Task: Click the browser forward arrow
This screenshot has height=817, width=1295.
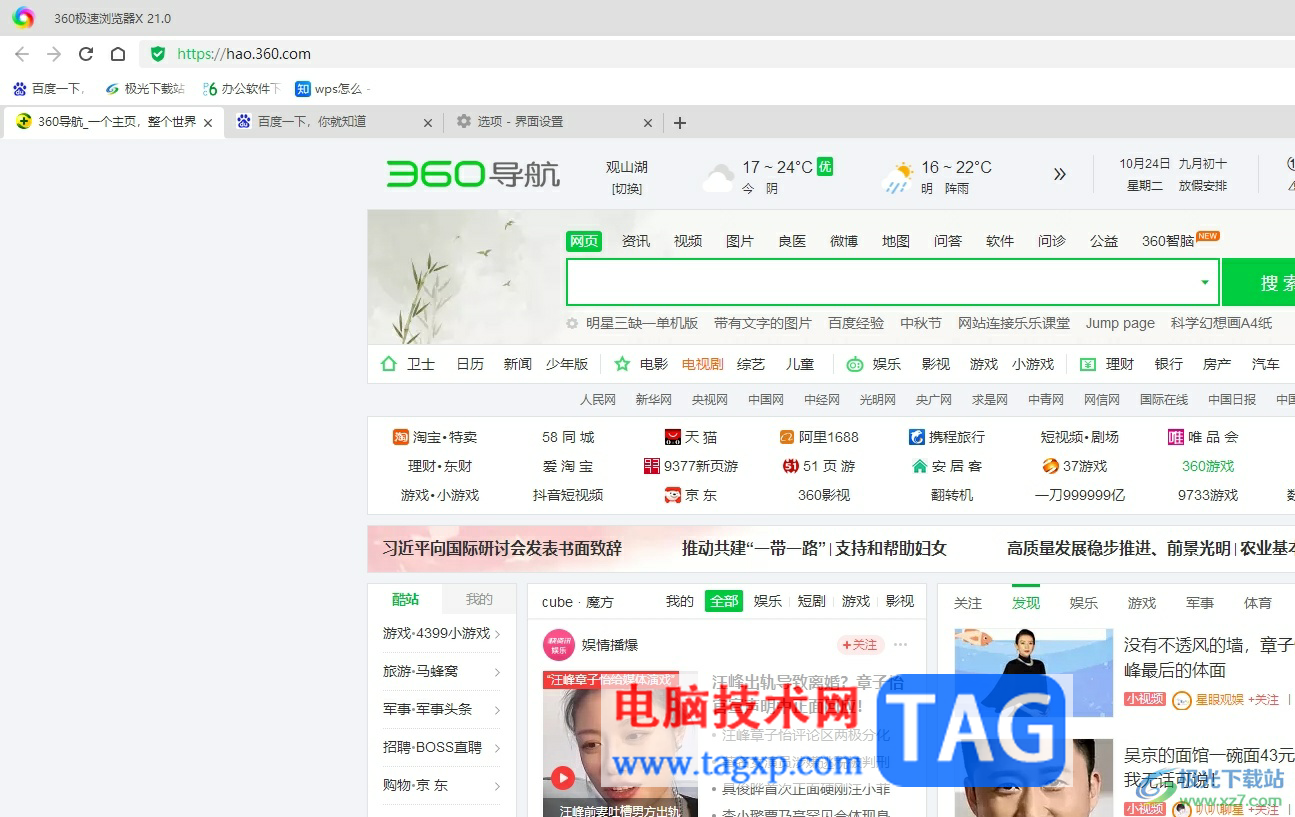Action: [x=54, y=54]
